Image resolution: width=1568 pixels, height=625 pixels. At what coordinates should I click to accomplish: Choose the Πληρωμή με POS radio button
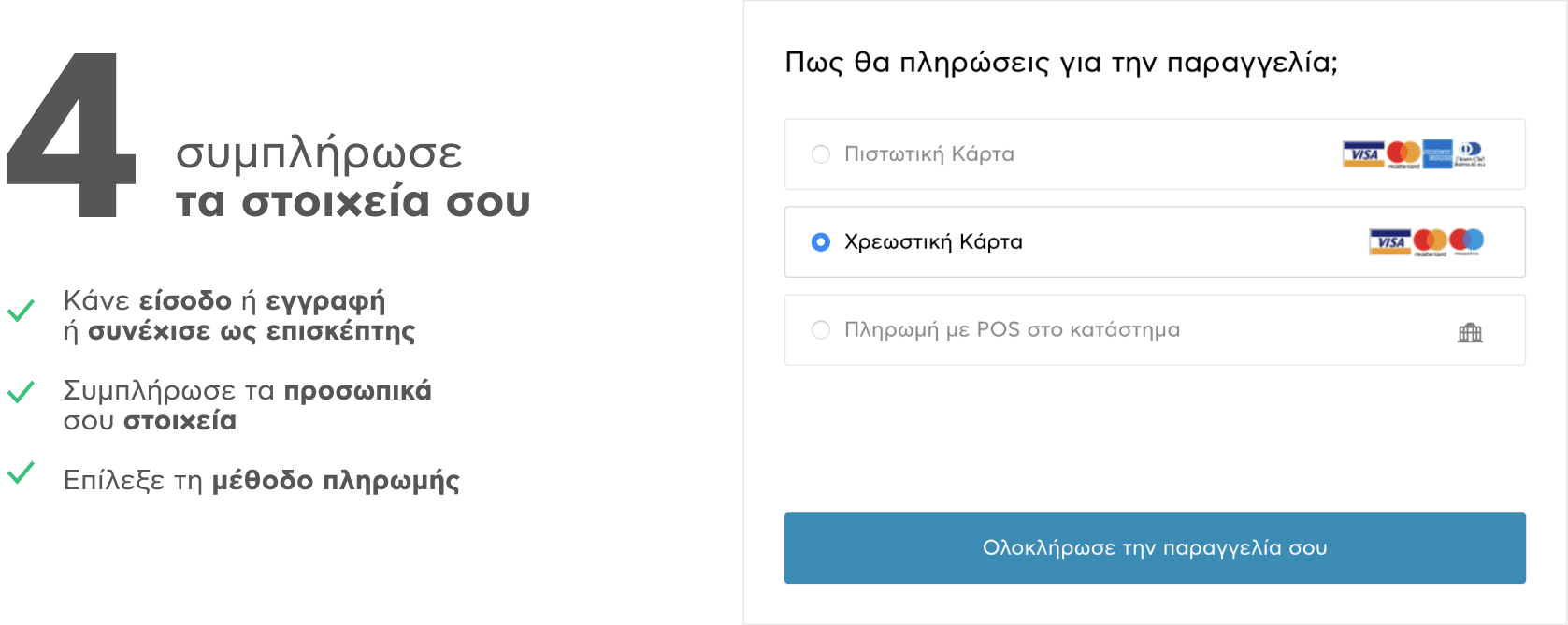(x=821, y=330)
